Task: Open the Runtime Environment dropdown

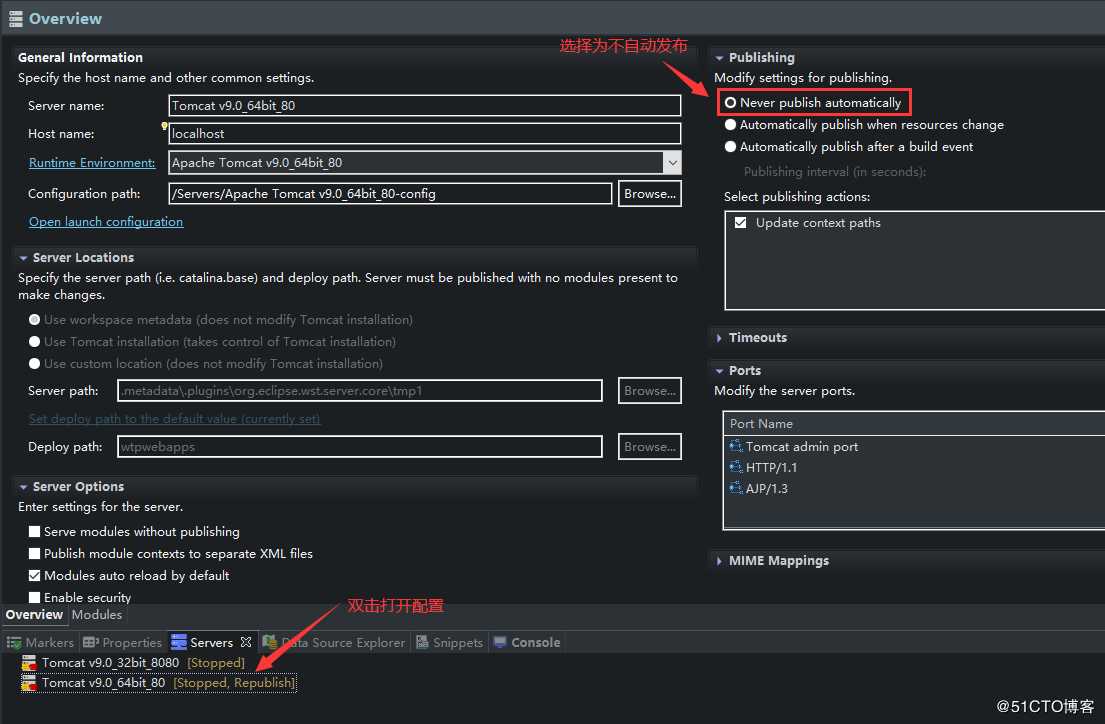Action: pos(672,163)
